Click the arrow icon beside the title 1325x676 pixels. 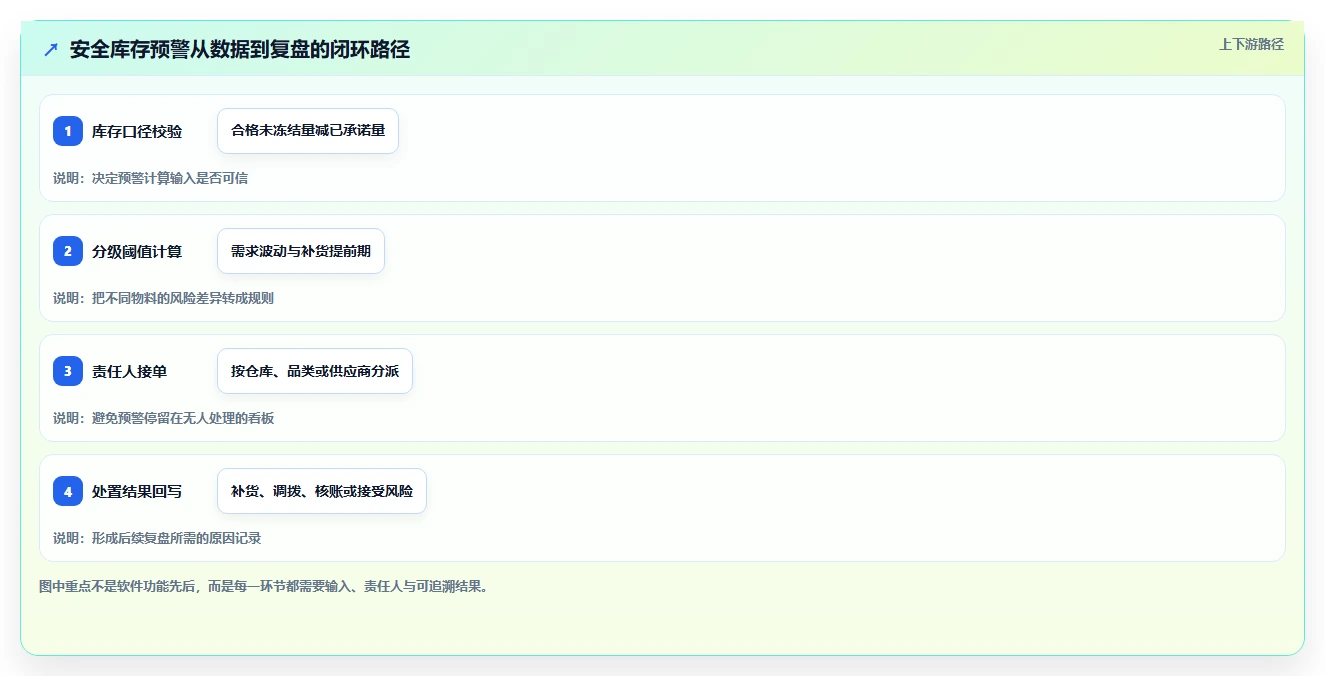51,50
